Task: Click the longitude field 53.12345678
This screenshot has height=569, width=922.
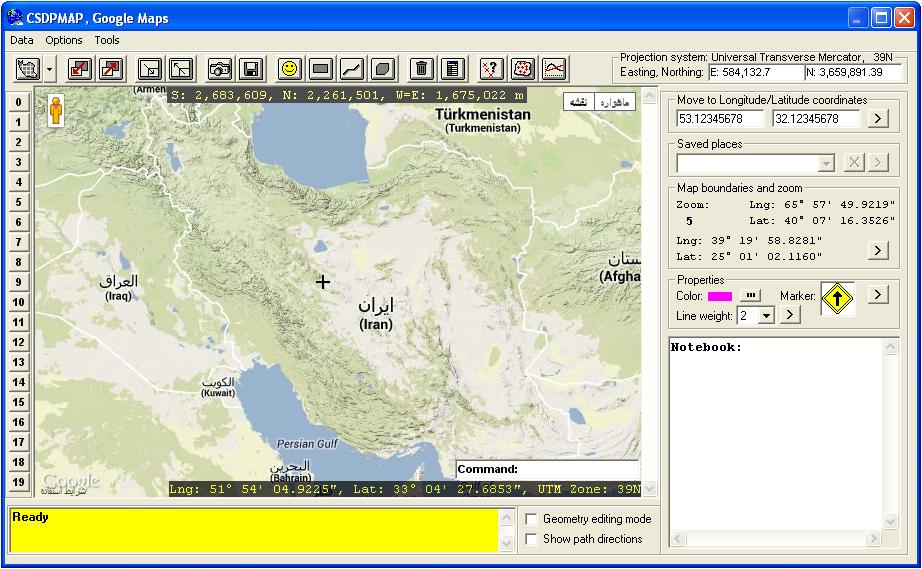Action: (x=720, y=119)
